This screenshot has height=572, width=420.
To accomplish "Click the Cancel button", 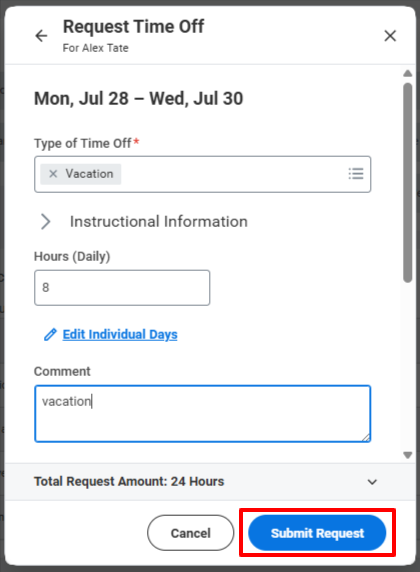I will [x=190, y=533].
